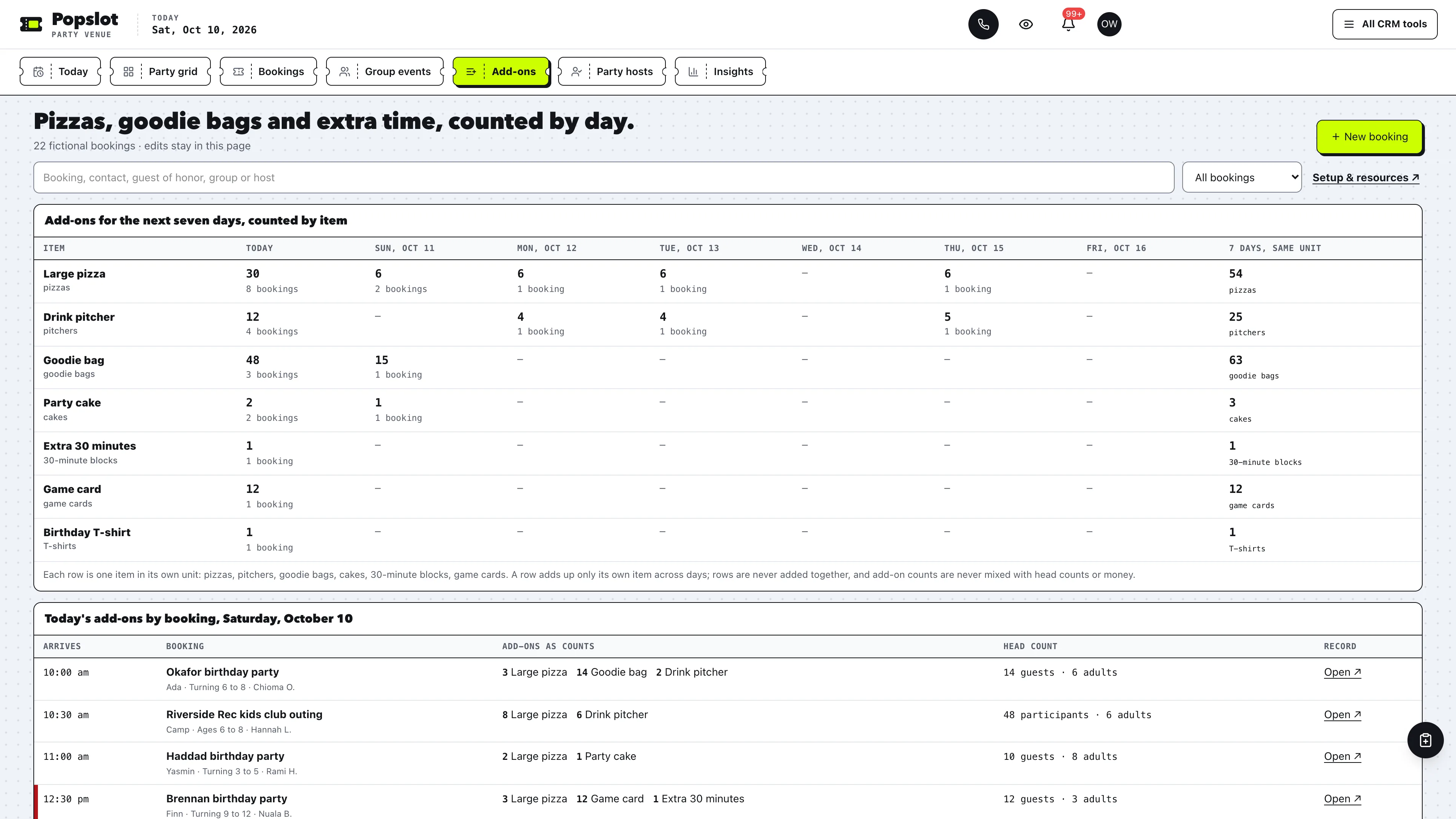
Task: Click Okafor birthday party booking name
Action: (222, 672)
